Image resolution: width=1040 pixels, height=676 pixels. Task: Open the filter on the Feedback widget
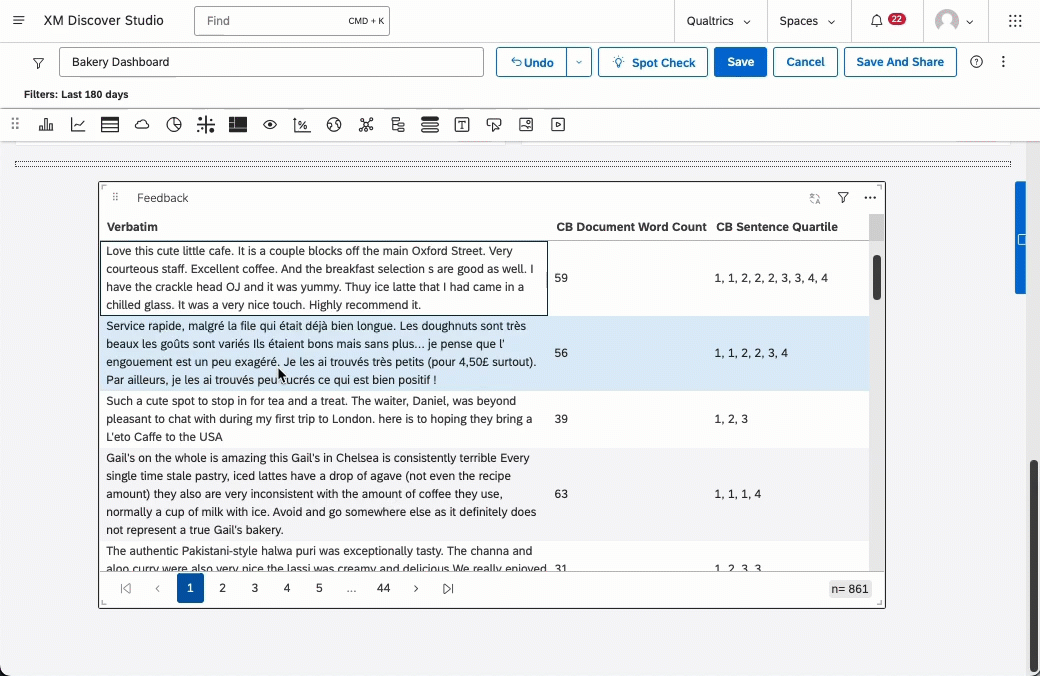[843, 197]
